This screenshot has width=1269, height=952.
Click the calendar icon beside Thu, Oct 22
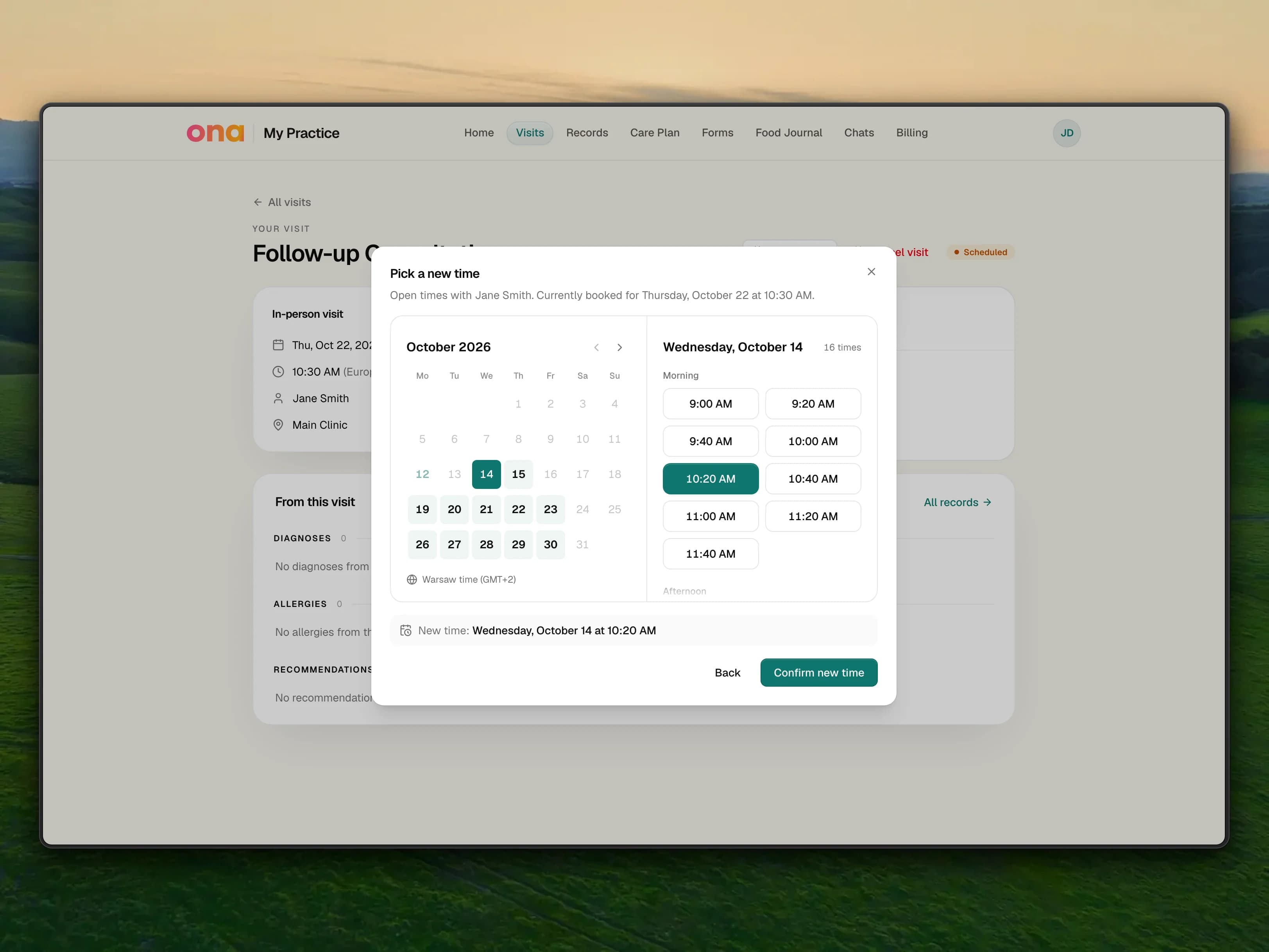click(x=278, y=345)
